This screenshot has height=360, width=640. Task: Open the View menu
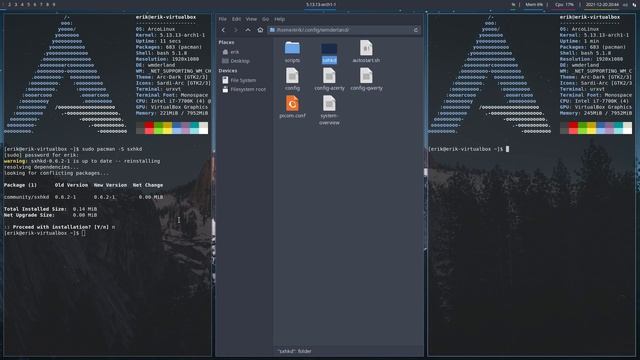coord(251,19)
